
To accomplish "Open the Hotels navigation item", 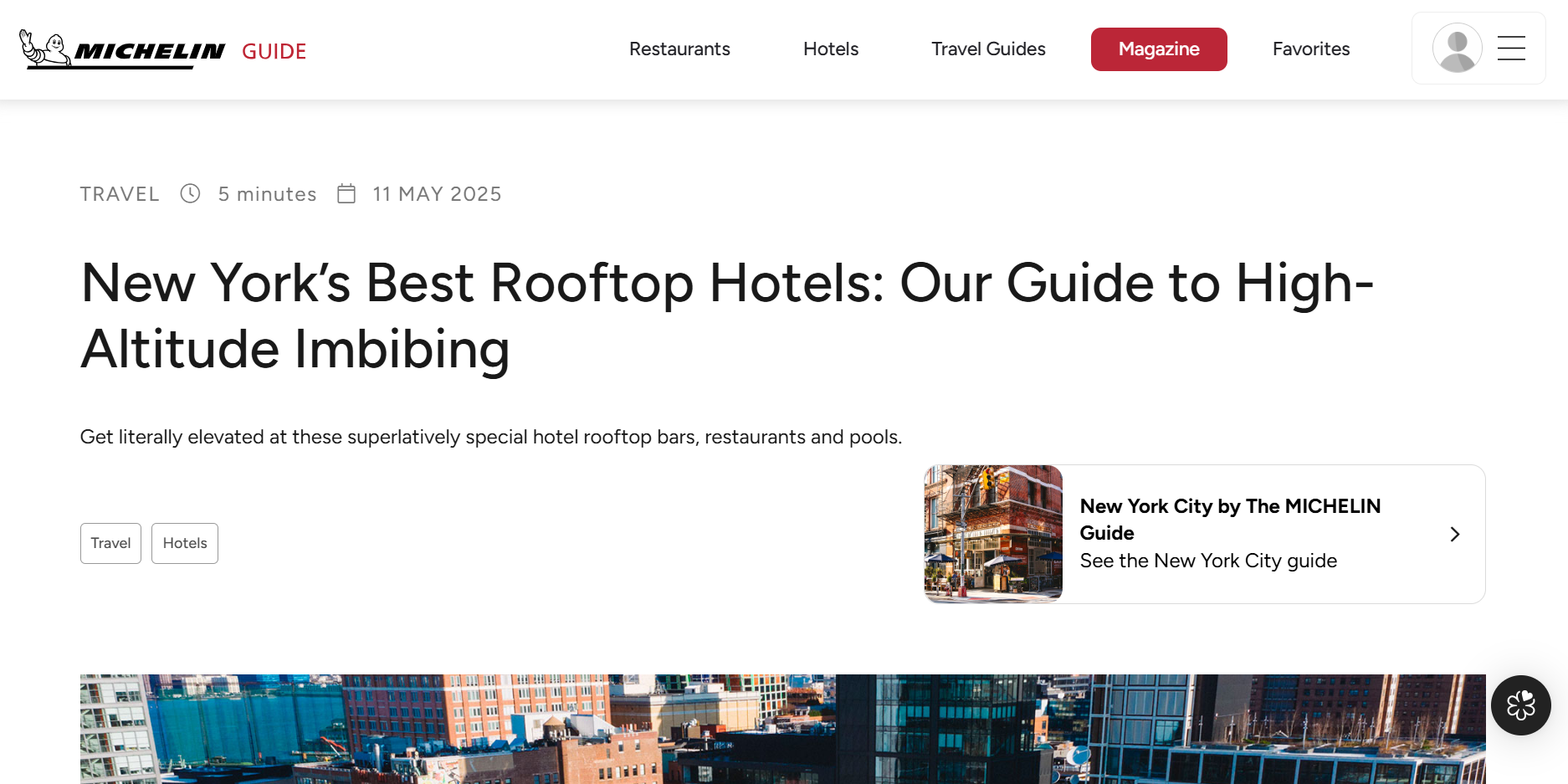I will tap(831, 49).
